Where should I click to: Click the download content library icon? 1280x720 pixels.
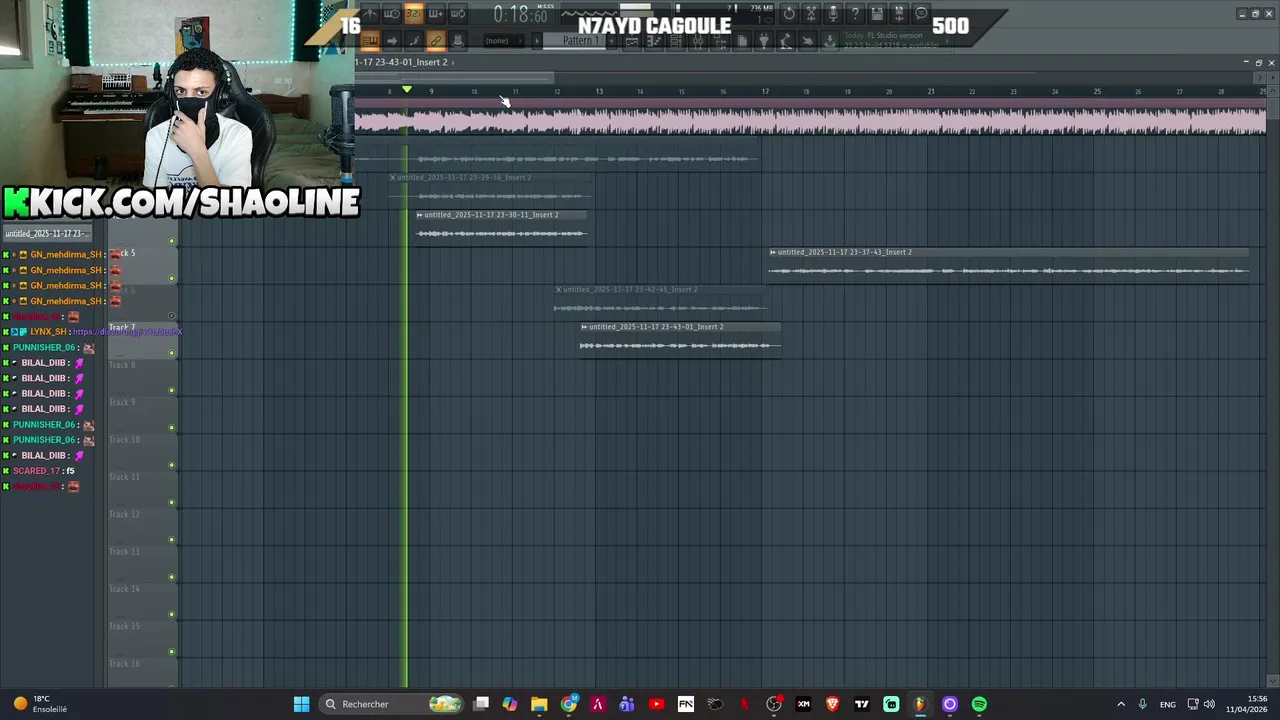(829, 41)
